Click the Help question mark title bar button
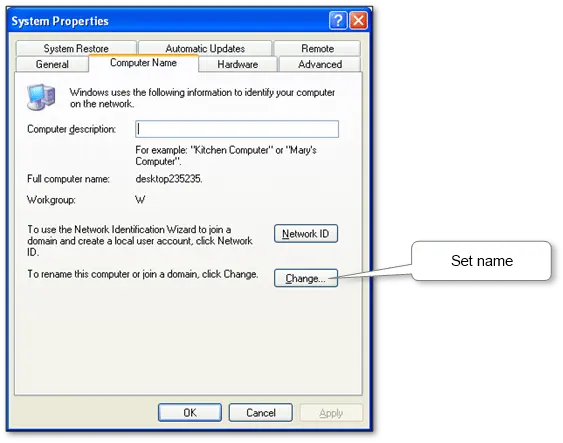Viewport: 563px width, 443px height. tap(338, 20)
